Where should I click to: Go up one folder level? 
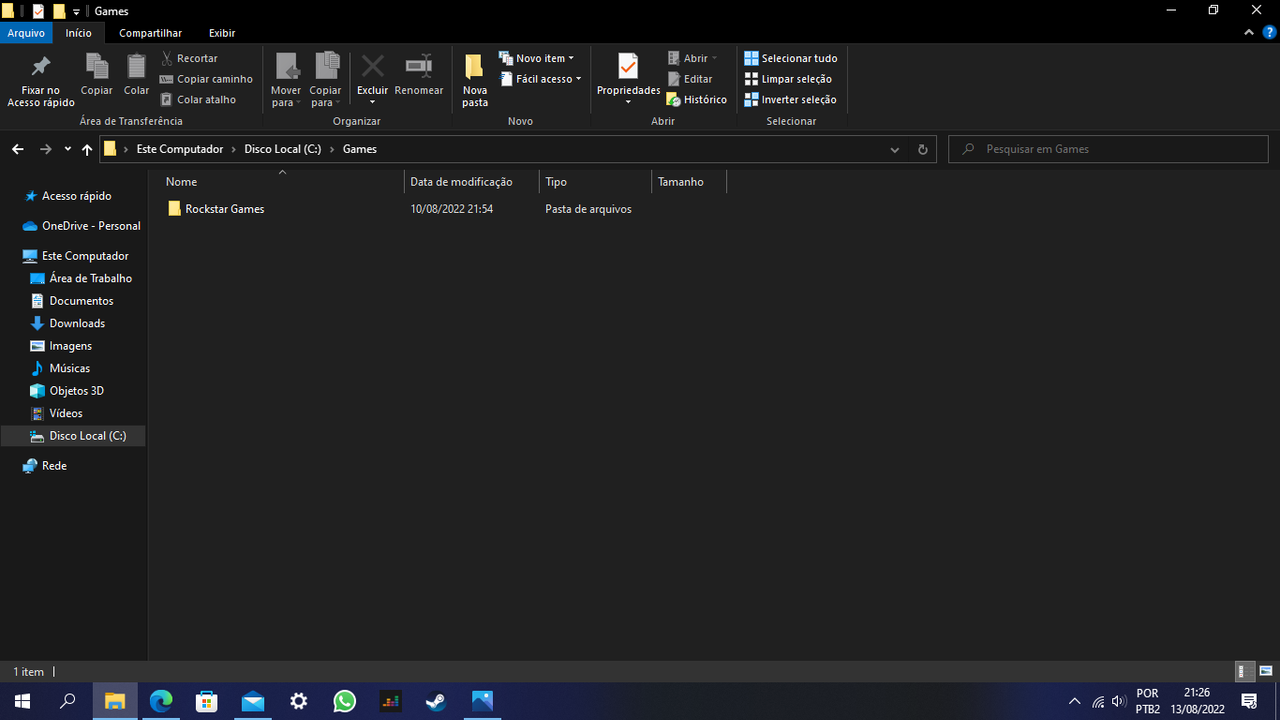87,149
